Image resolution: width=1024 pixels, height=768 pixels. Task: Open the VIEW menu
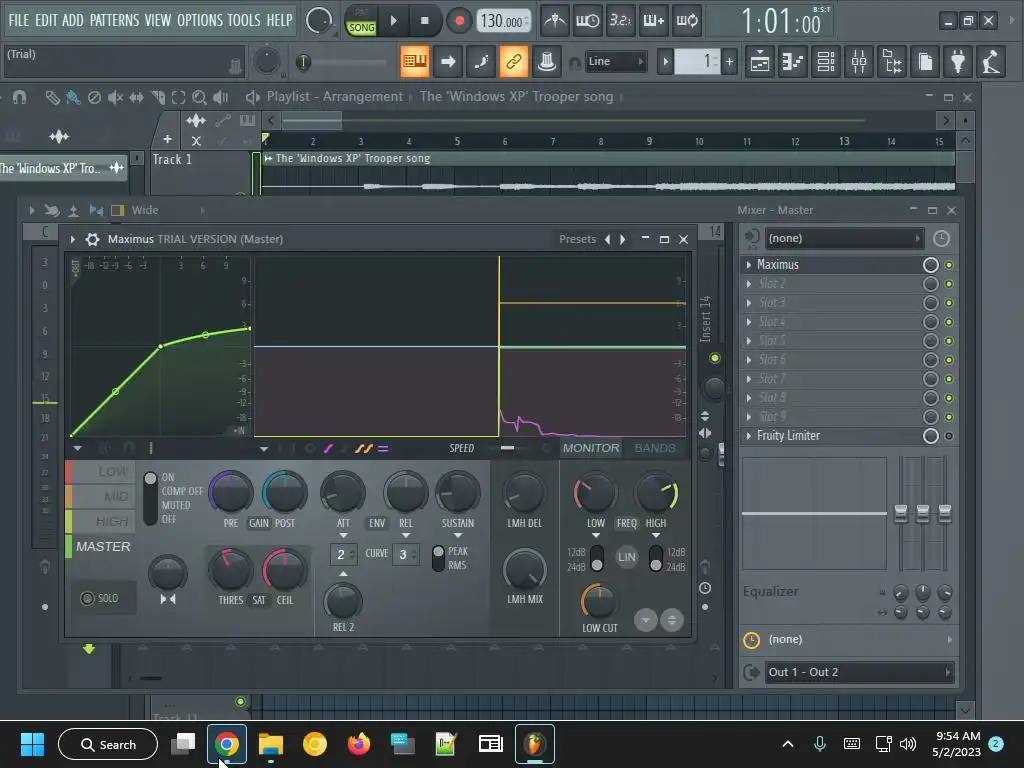(x=158, y=20)
